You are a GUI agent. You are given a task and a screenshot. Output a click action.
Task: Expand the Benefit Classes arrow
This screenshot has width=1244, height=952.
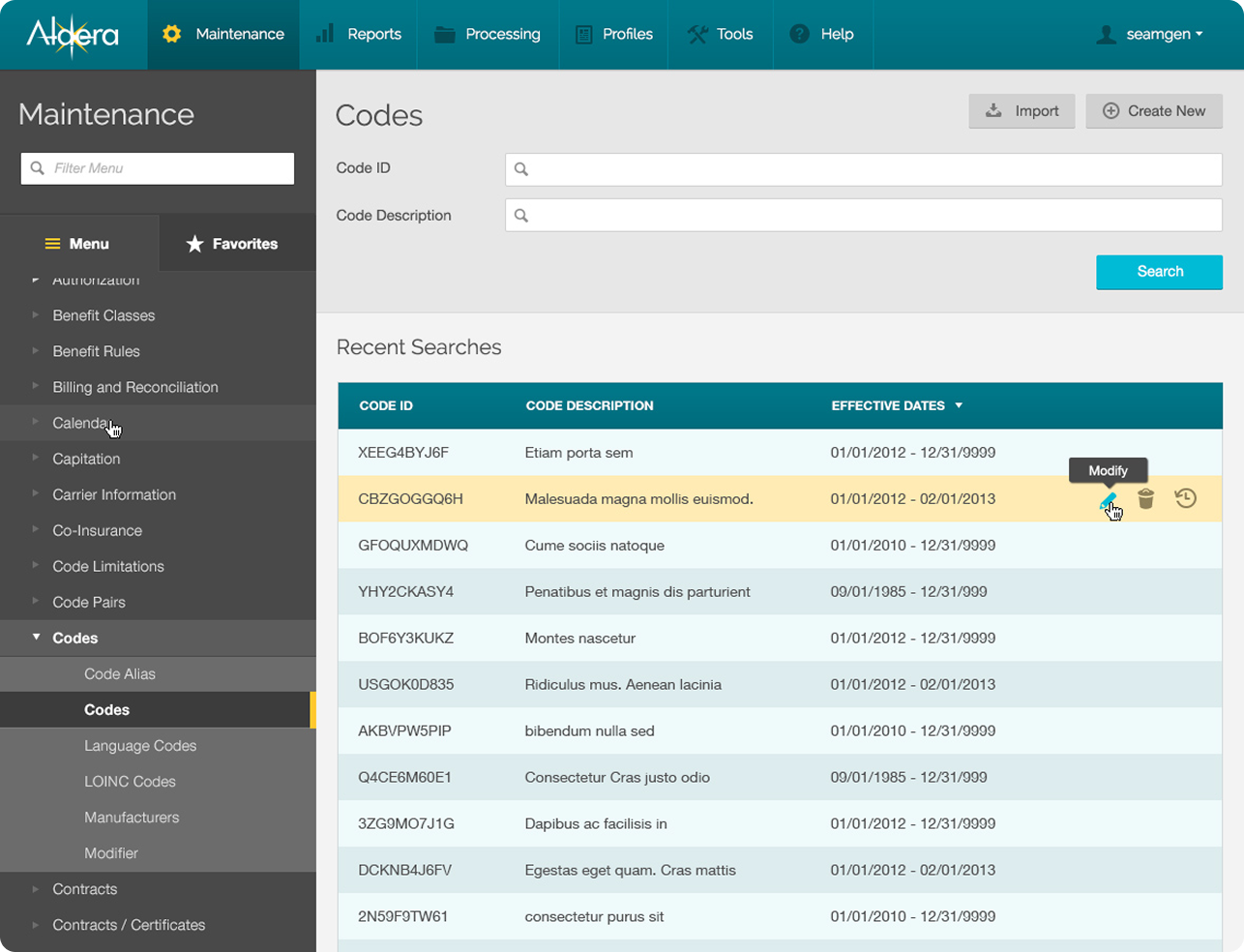pyautogui.click(x=36, y=314)
